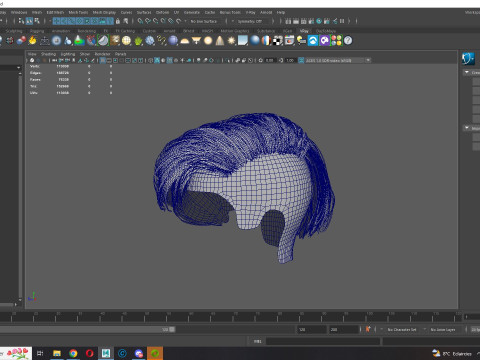480x360 pixels.
Task: Open the V-Ray menu
Action: [x=250, y=12]
